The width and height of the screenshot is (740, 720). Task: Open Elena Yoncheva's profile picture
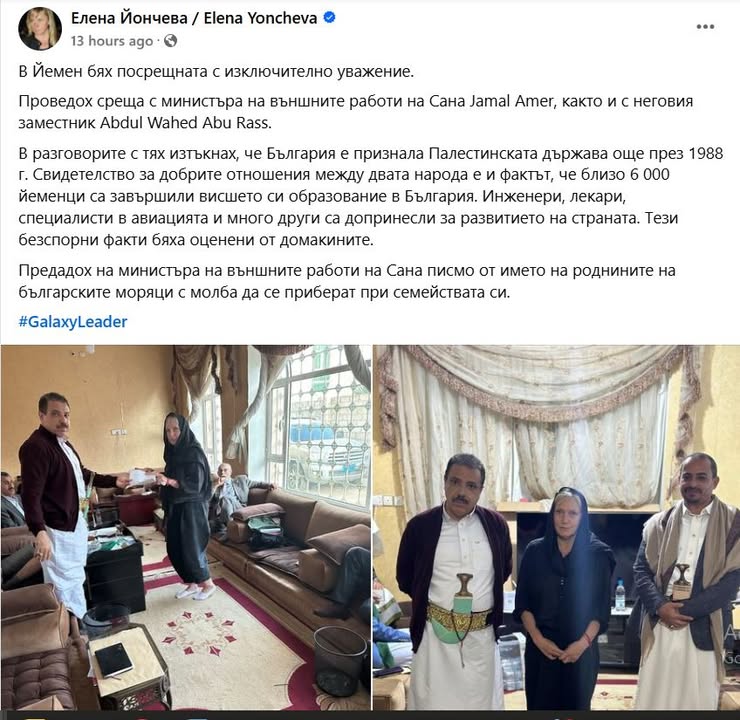(40, 28)
